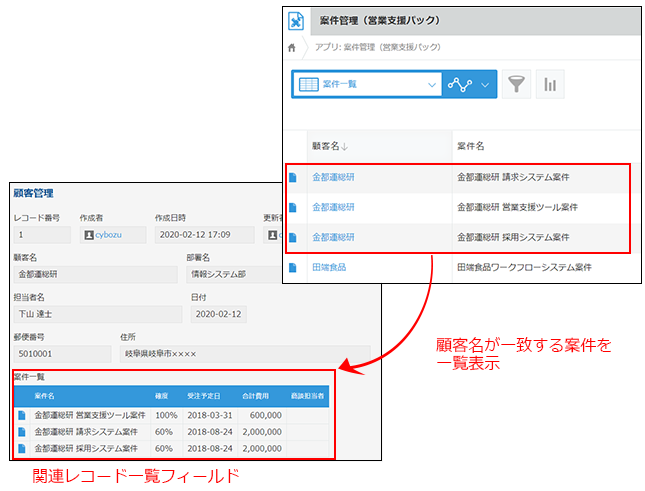Screen dimensions: 645x491
Task: Click the 田端食品 customer link
Action: [x=329, y=267]
